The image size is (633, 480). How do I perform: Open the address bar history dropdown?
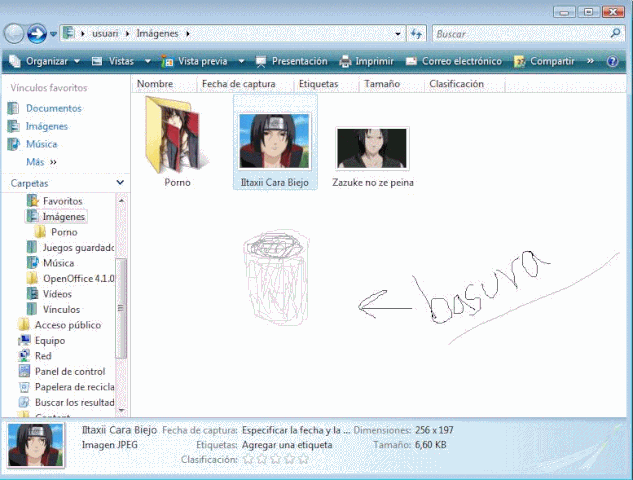tap(398, 34)
